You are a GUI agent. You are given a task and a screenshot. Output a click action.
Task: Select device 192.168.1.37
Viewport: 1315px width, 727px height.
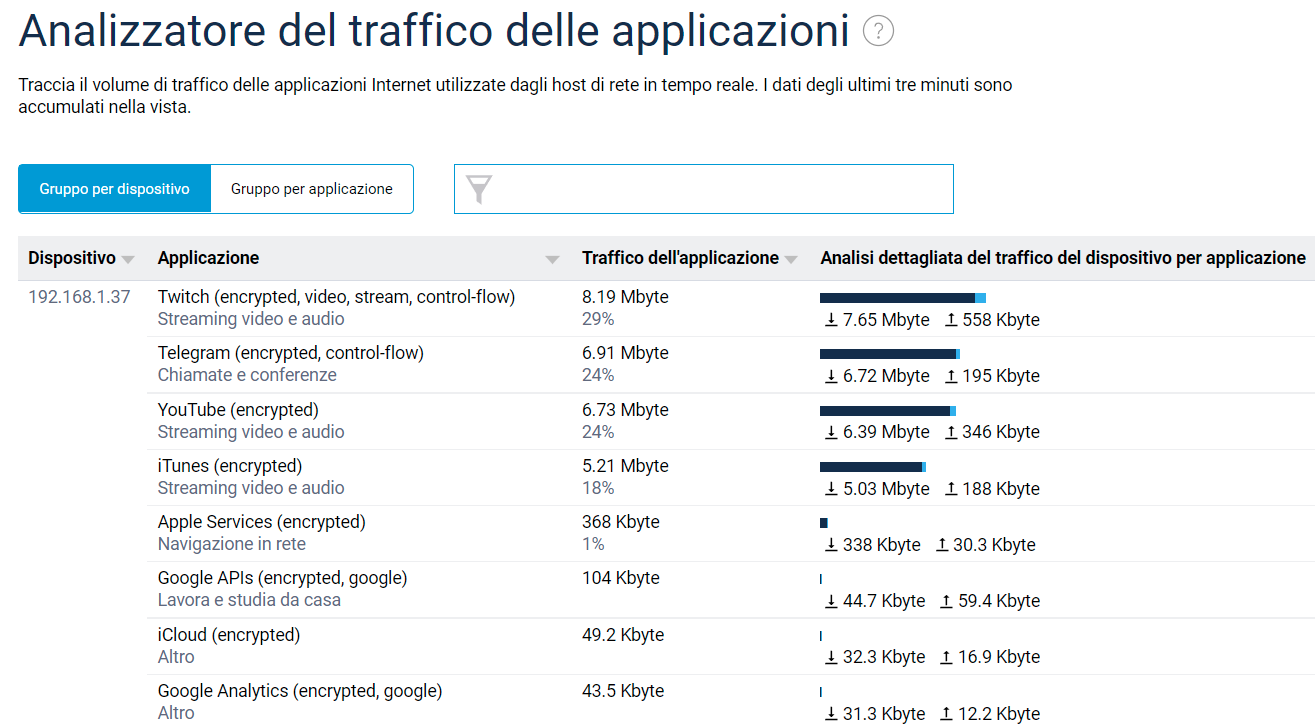[x=79, y=297]
